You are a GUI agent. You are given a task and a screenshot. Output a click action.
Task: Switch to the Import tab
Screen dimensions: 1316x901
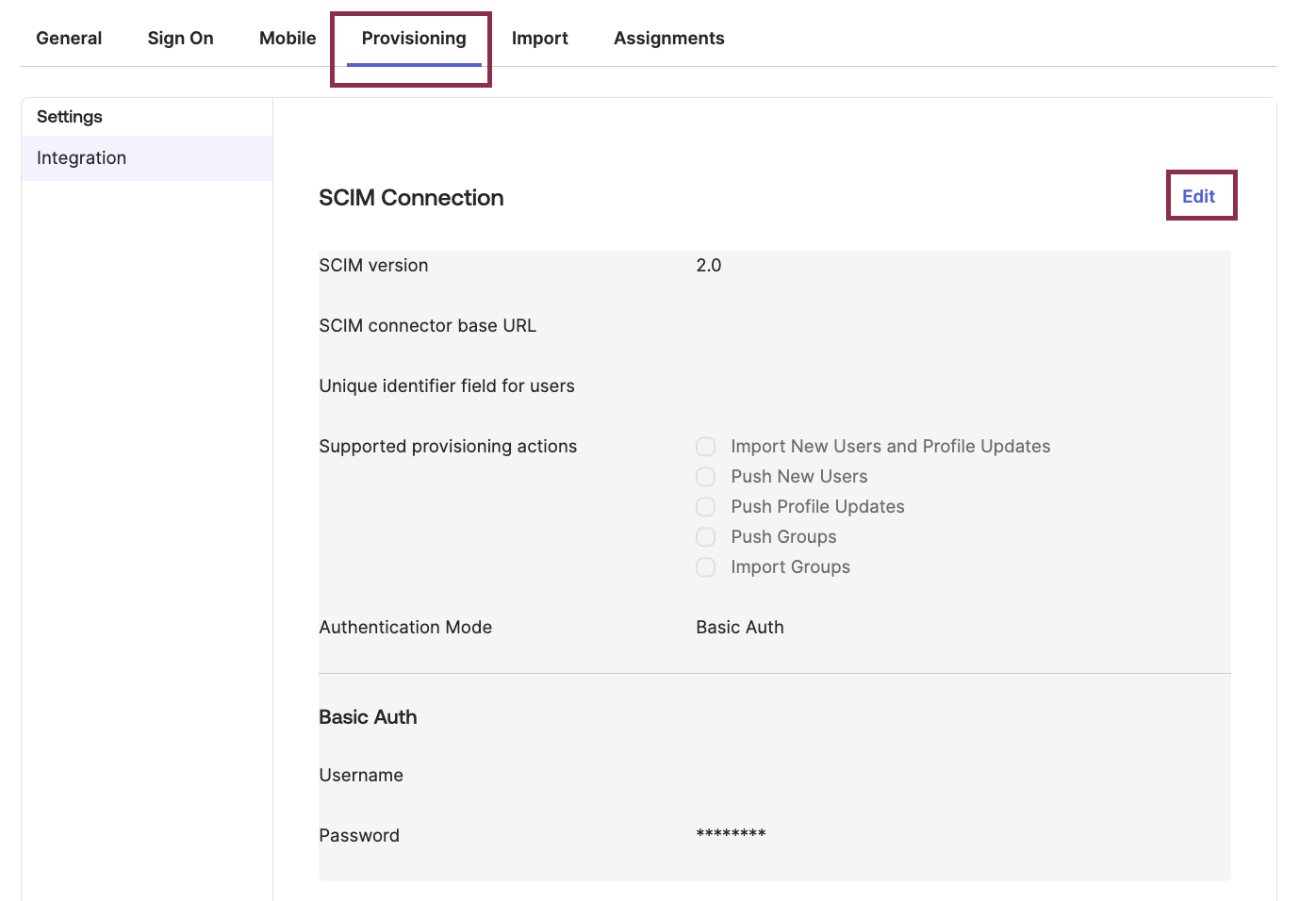coord(539,38)
